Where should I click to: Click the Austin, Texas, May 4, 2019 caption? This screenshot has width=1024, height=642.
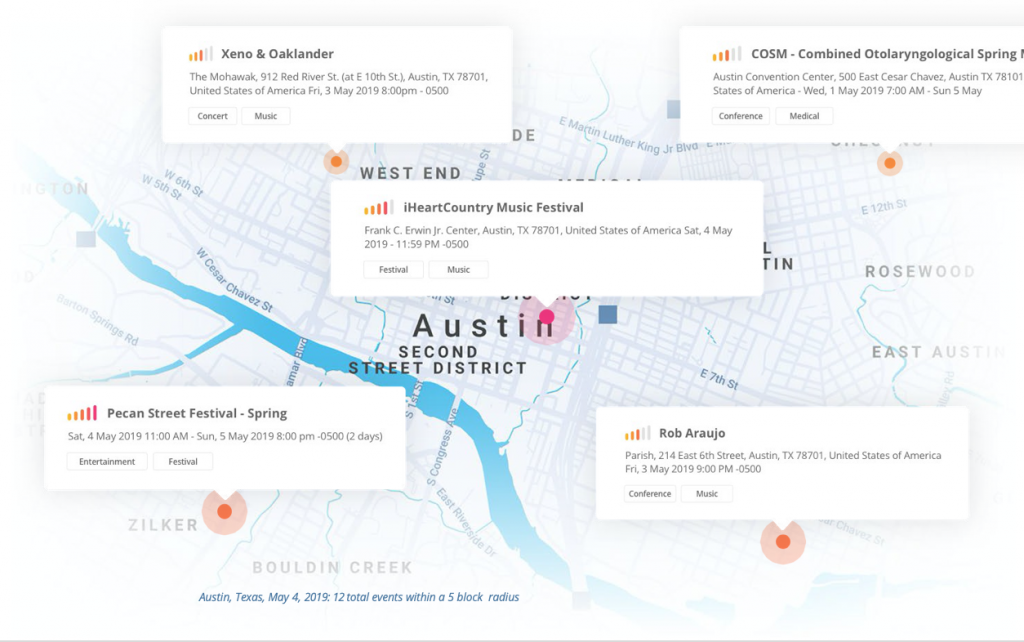click(359, 597)
